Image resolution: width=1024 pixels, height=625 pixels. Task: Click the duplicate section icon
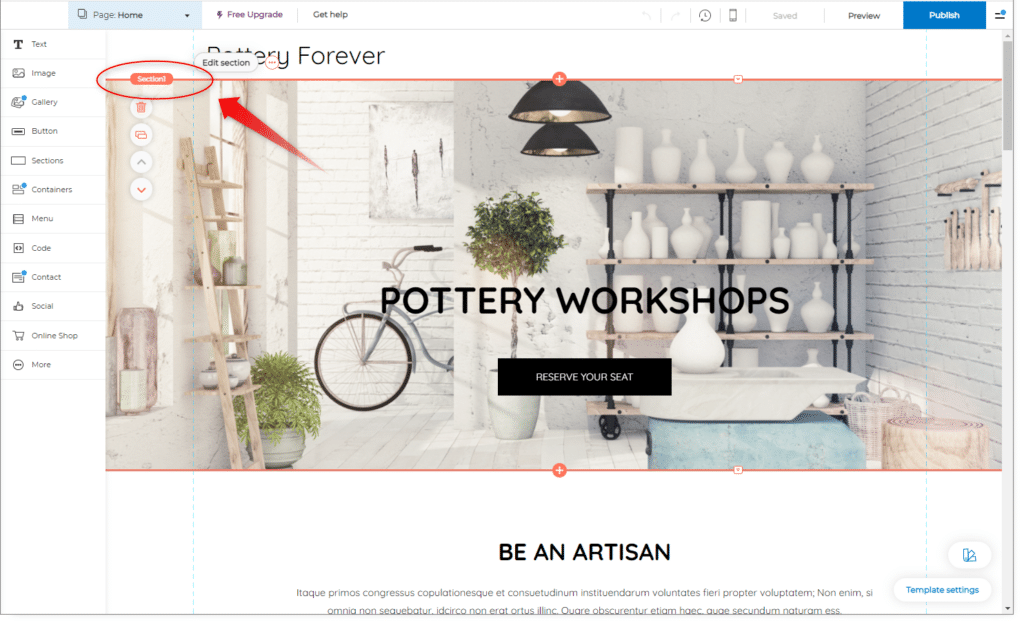pos(141,135)
